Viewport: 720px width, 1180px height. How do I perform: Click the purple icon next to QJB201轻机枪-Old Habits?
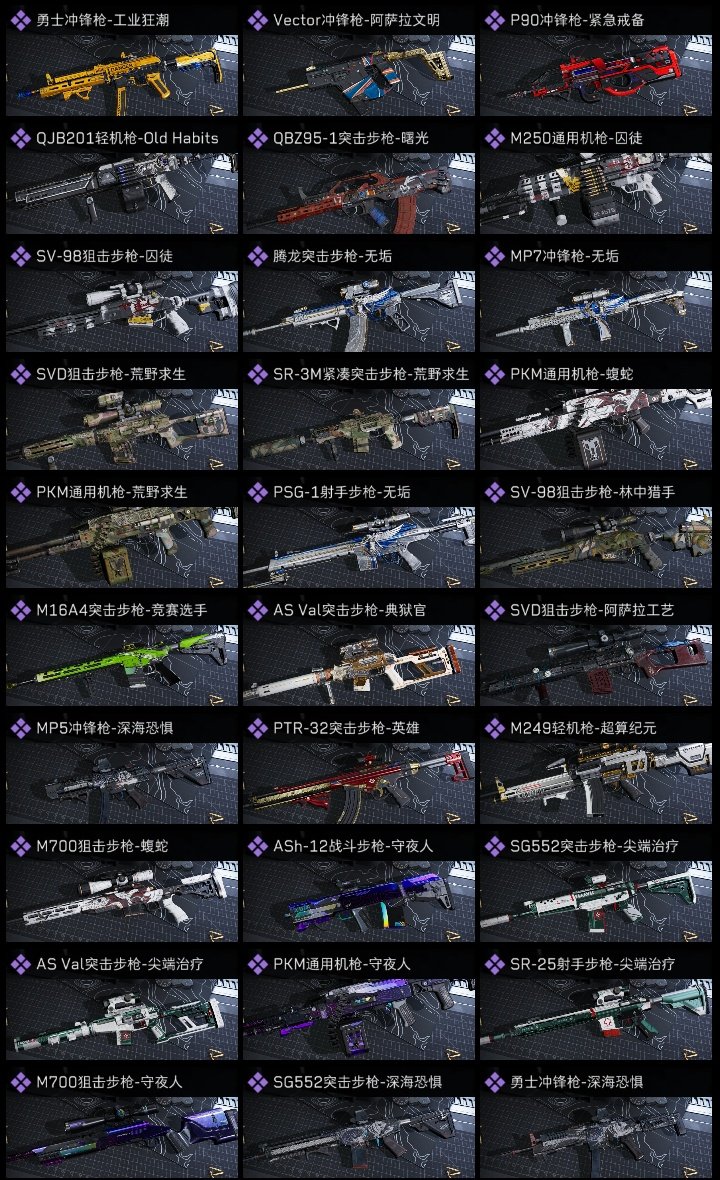click(x=20, y=138)
